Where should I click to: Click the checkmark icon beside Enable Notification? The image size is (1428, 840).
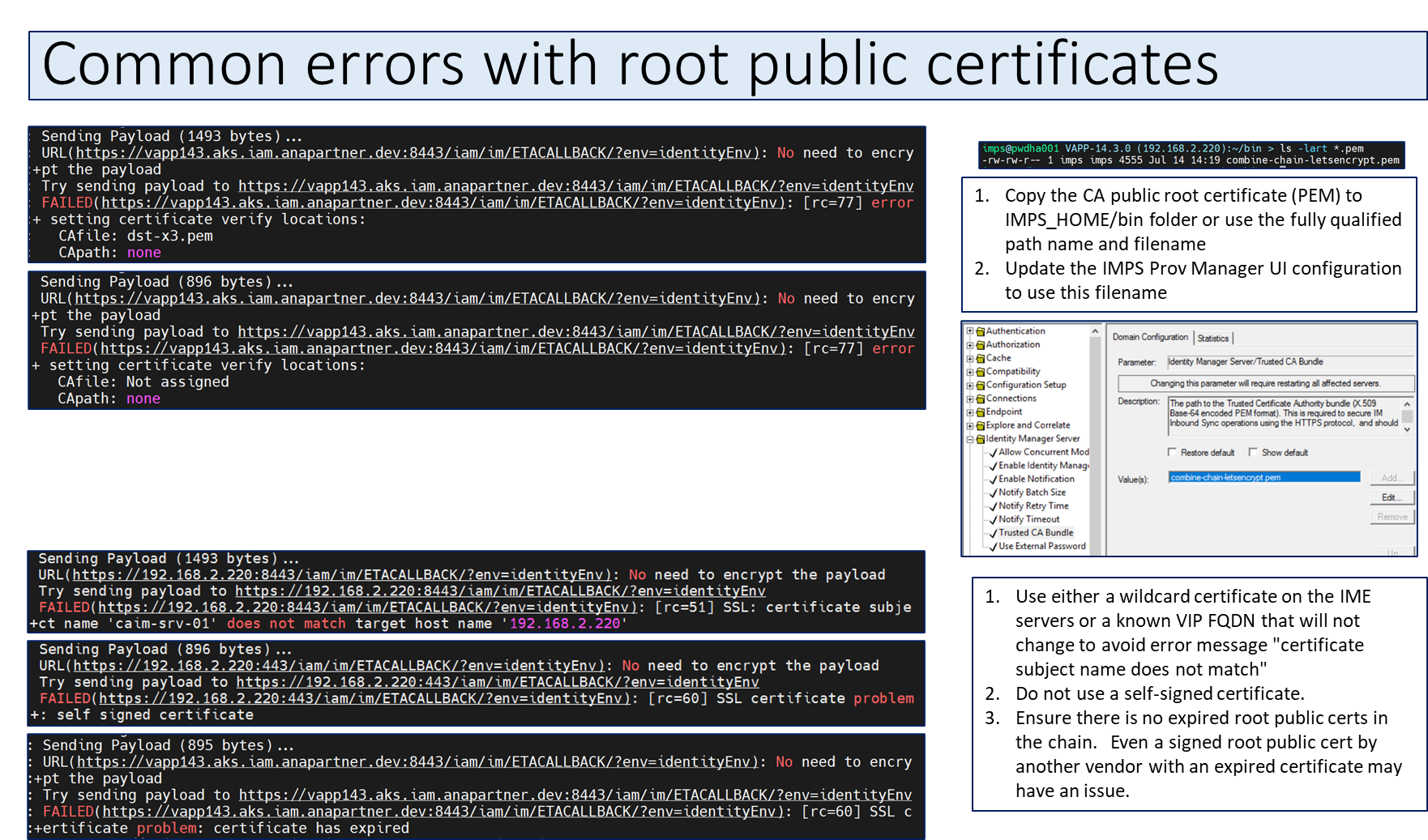point(993,480)
